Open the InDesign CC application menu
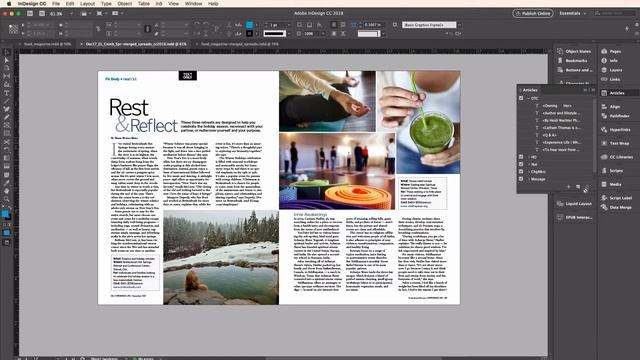Viewport: 640px width, 360px height. click(x=32, y=3)
